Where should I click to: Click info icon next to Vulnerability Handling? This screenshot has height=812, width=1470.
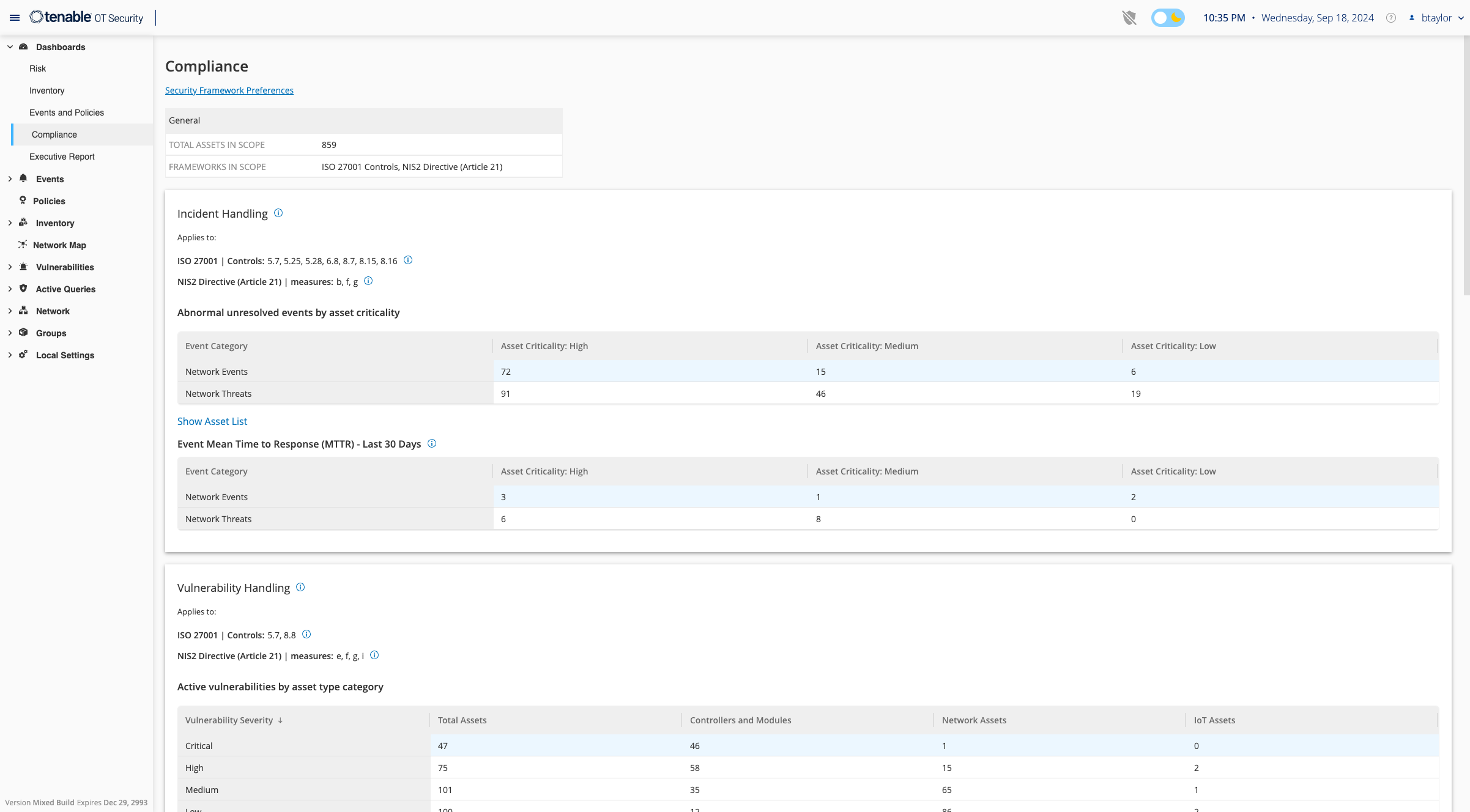tap(300, 587)
